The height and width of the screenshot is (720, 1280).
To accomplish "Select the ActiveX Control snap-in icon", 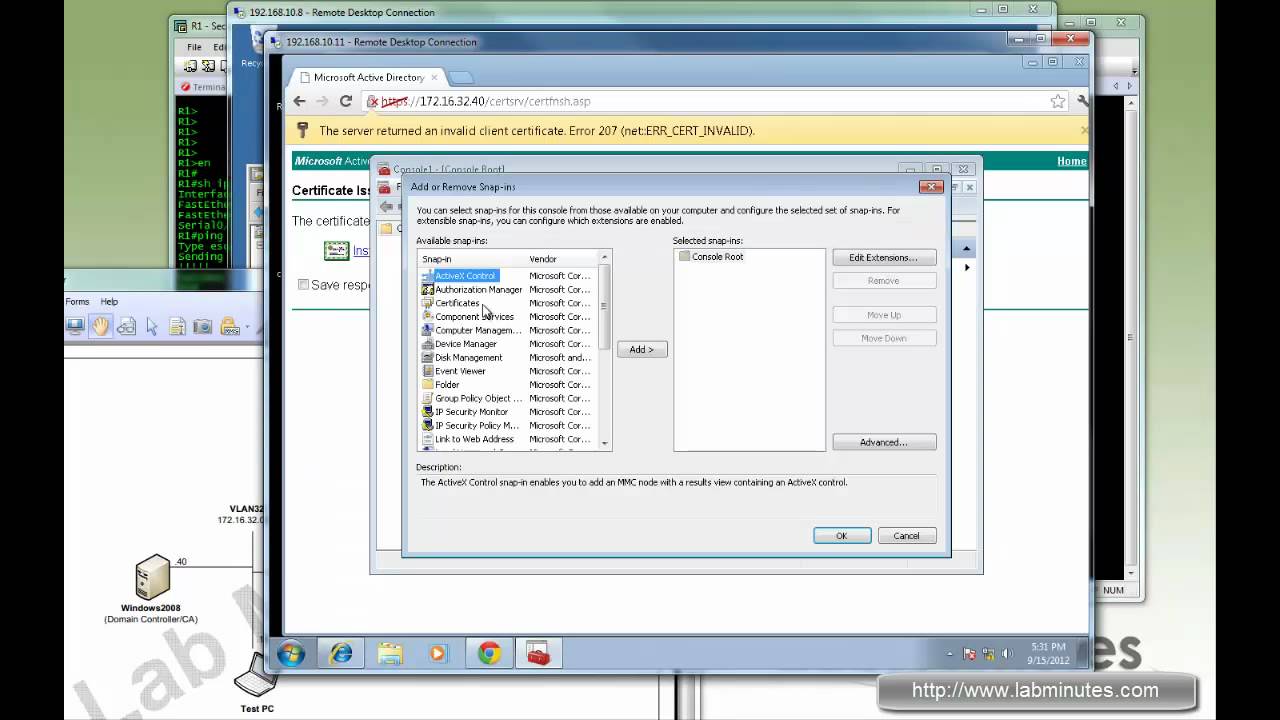I will coord(427,276).
